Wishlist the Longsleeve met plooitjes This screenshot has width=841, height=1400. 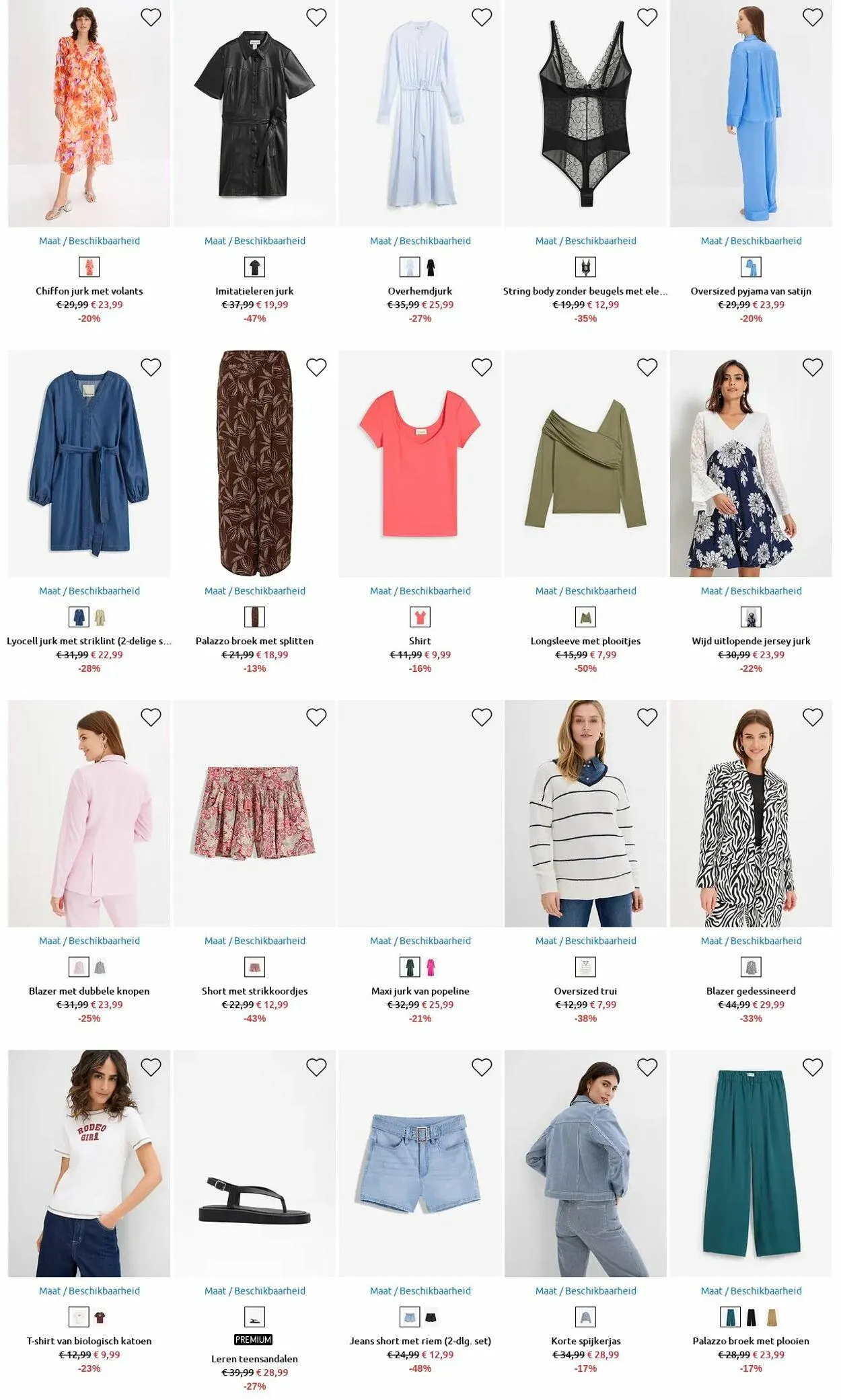(x=647, y=367)
